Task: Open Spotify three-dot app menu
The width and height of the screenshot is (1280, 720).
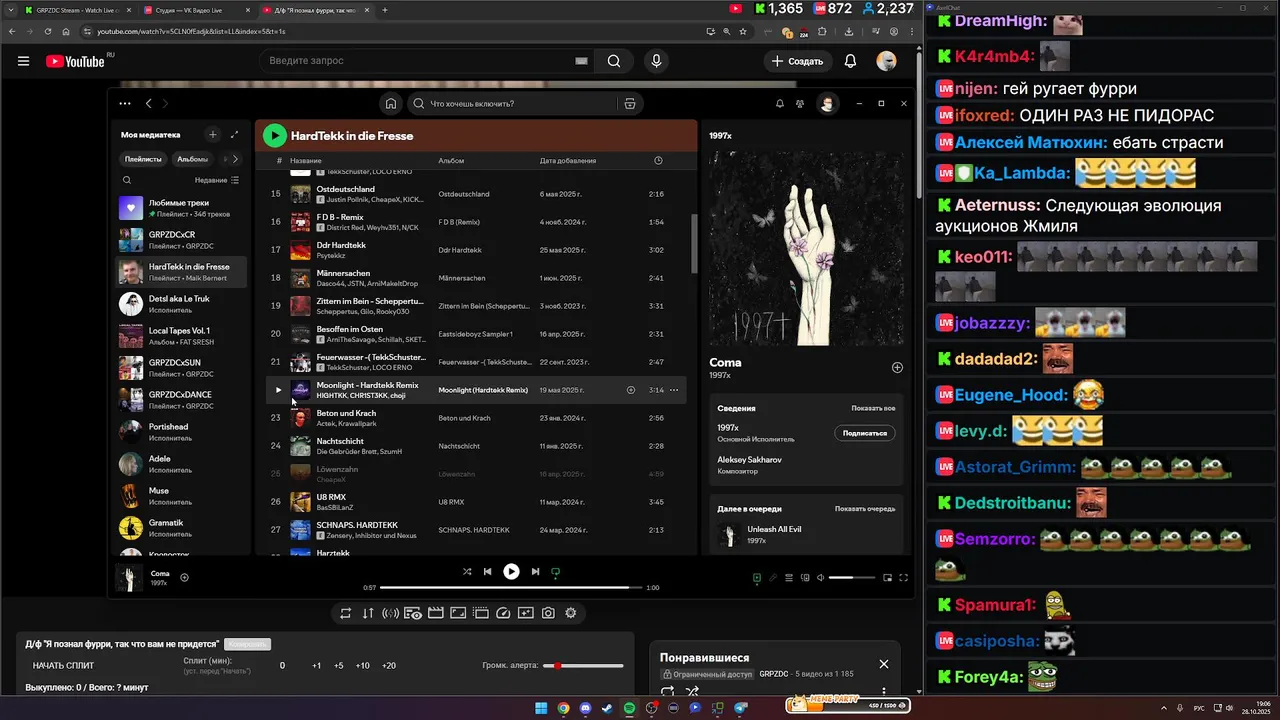Action: pyautogui.click(x=125, y=103)
